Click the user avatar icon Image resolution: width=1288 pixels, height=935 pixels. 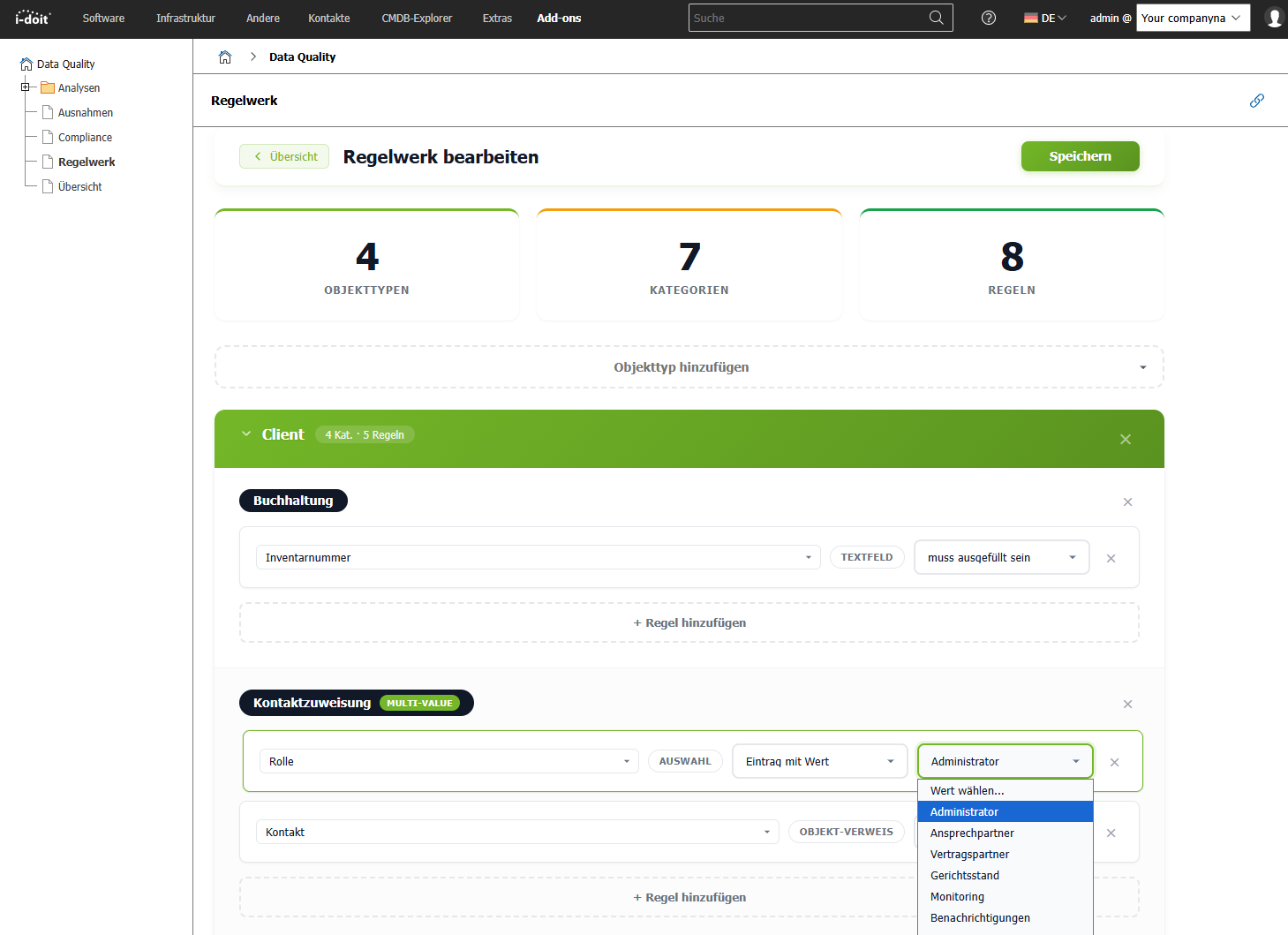(1273, 17)
